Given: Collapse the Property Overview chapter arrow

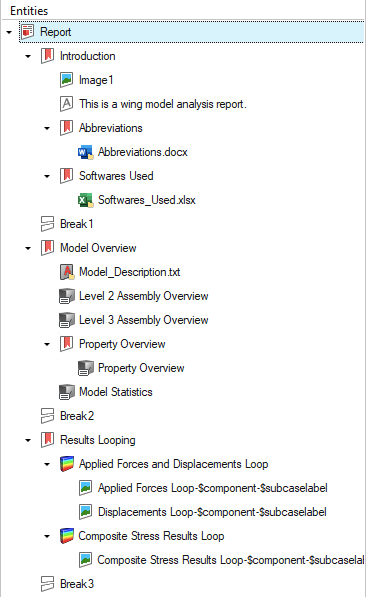Looking at the screenshot, I should [47, 344].
